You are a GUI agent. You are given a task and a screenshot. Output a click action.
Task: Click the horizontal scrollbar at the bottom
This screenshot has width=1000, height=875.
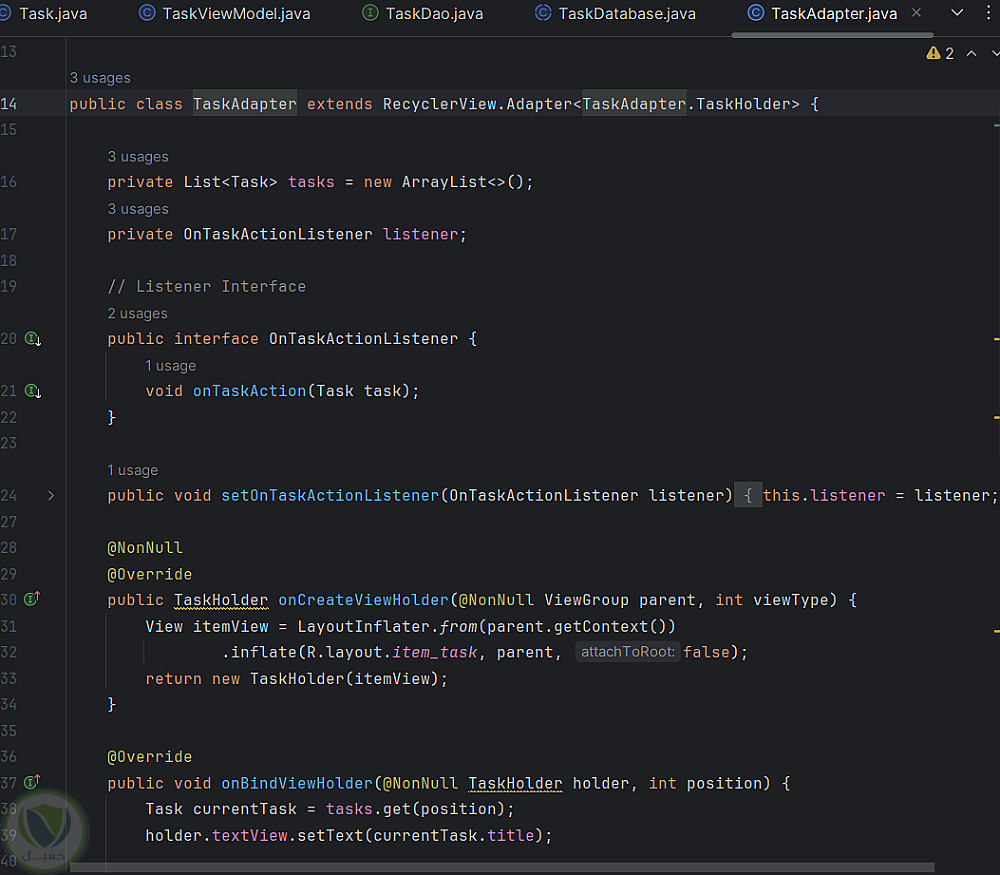pos(502,868)
